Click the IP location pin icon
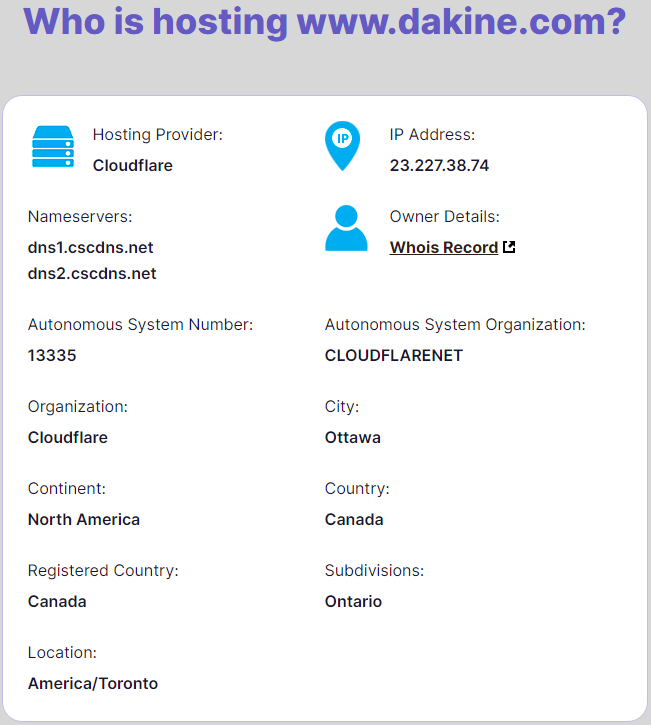The height and width of the screenshot is (725, 651). point(343,146)
